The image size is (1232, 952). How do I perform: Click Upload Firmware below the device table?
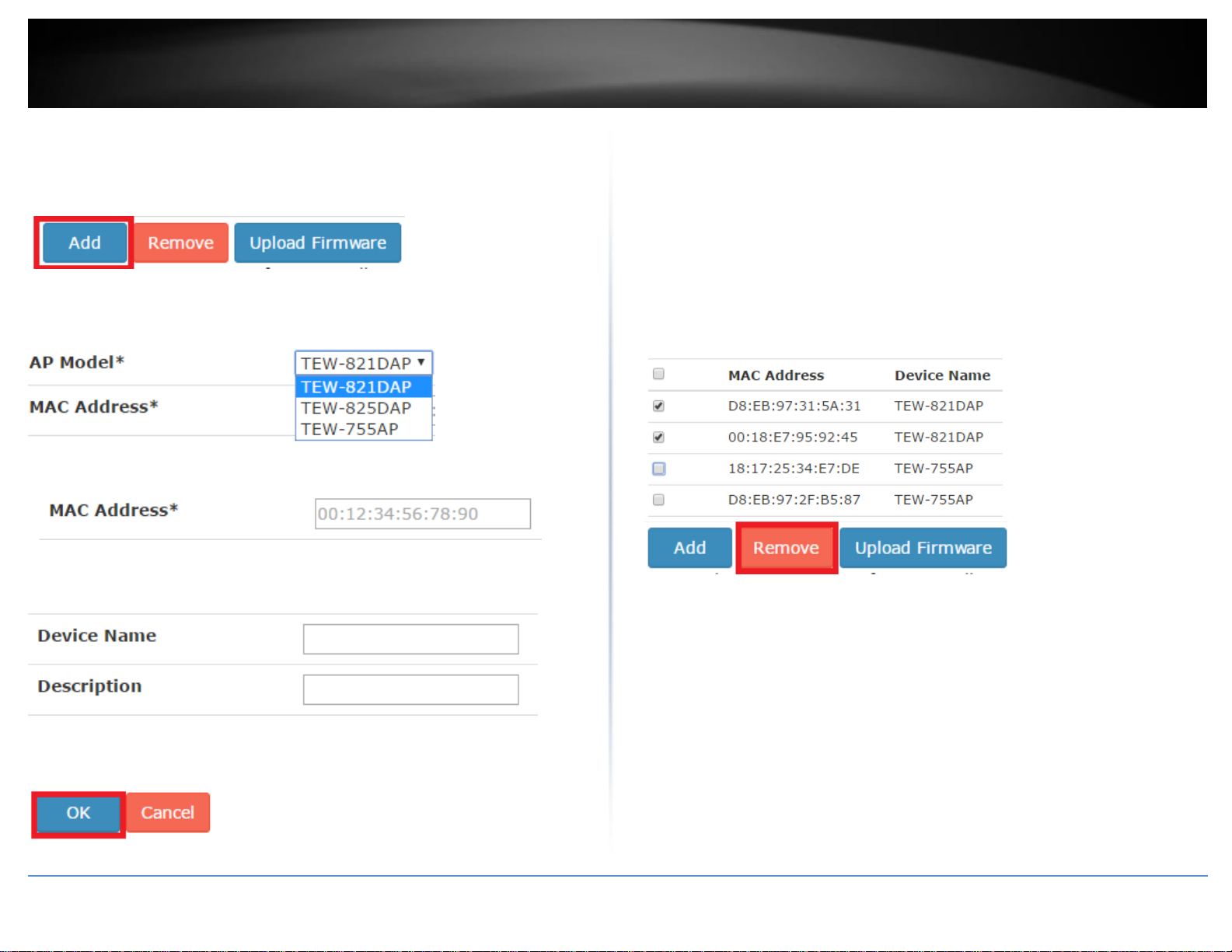[x=923, y=548]
